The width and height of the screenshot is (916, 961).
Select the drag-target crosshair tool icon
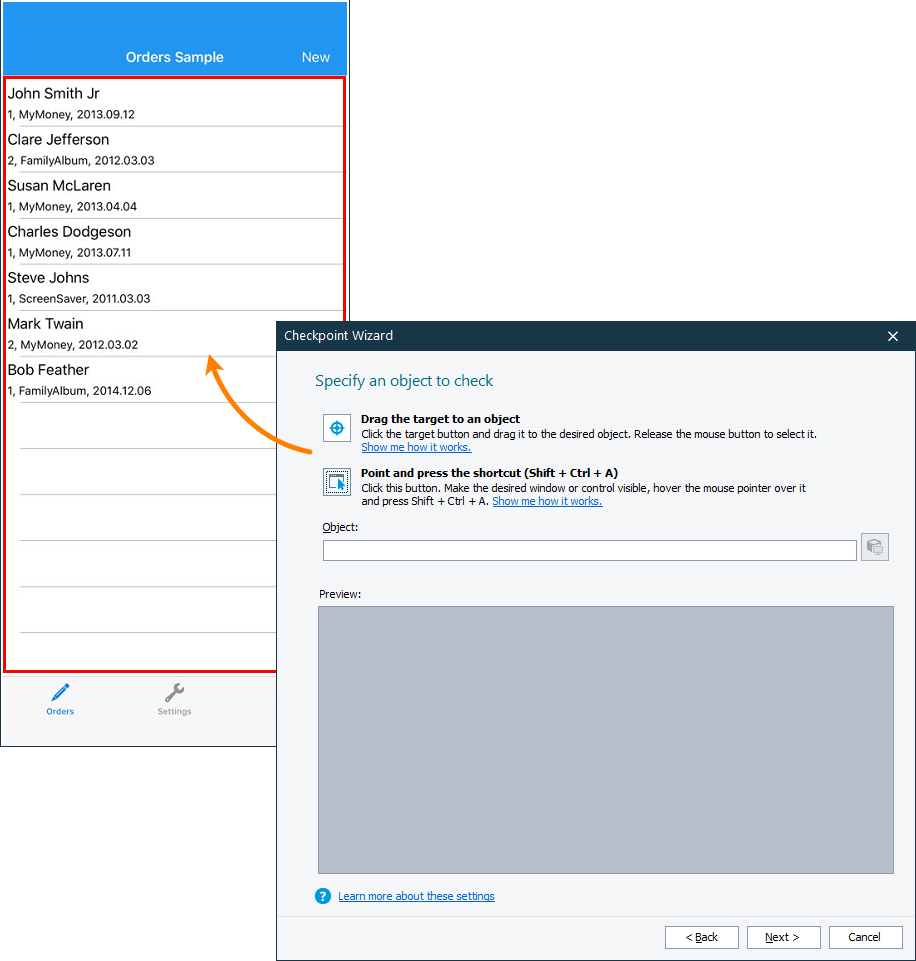click(x=336, y=427)
